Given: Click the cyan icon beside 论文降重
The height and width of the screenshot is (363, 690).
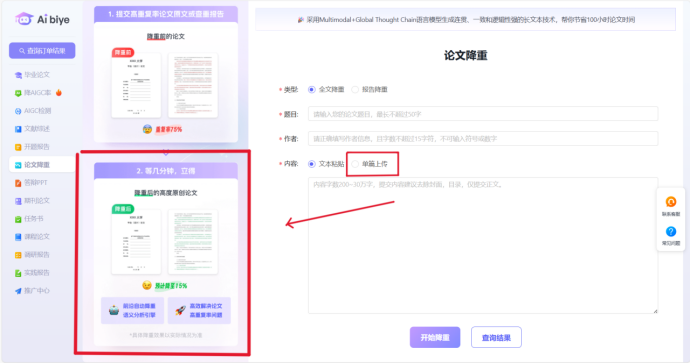Looking at the screenshot, I should click(18, 165).
